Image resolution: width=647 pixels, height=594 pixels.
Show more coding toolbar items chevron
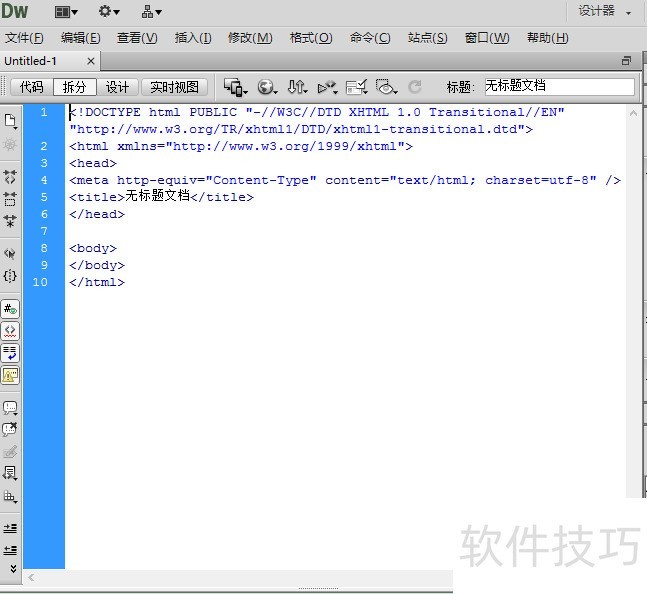pyautogui.click(x=13, y=569)
